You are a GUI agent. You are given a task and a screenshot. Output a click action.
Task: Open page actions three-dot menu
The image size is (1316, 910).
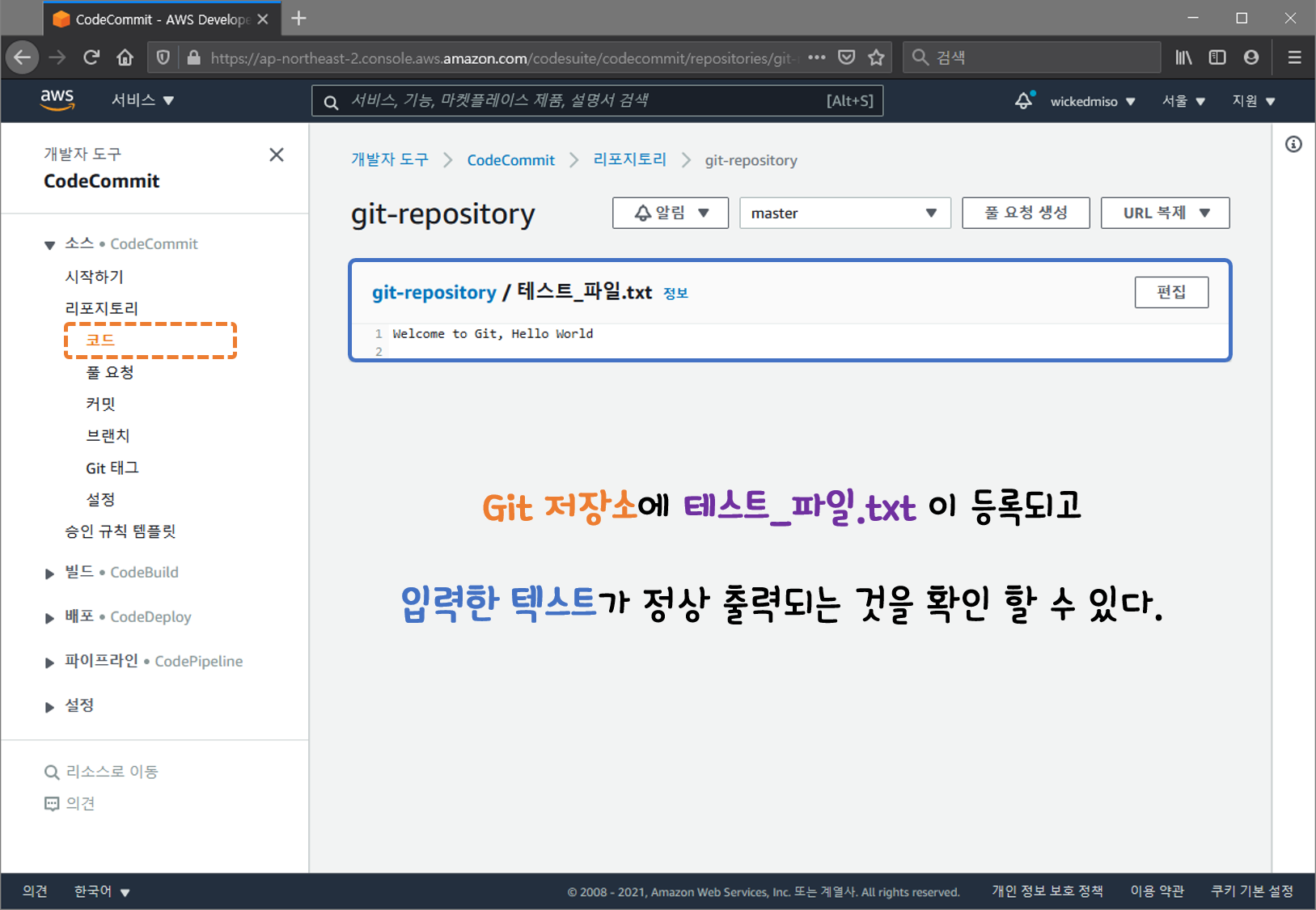pyautogui.click(x=817, y=57)
